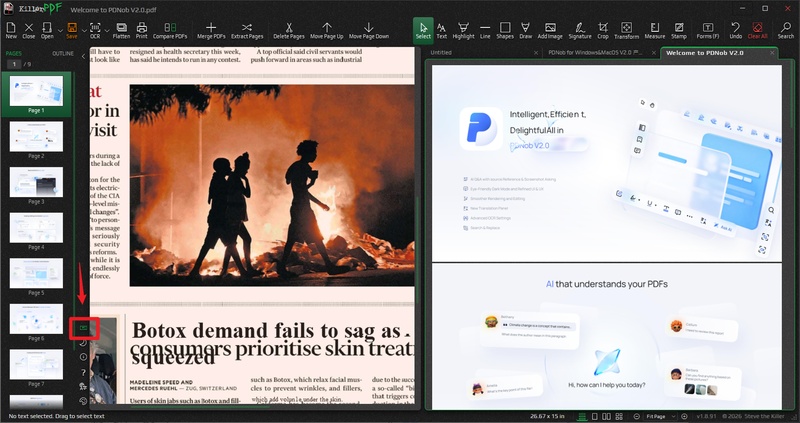Screen dimensions: 800x423
Task: Zoom in with the plus icon
Action: click(684, 416)
